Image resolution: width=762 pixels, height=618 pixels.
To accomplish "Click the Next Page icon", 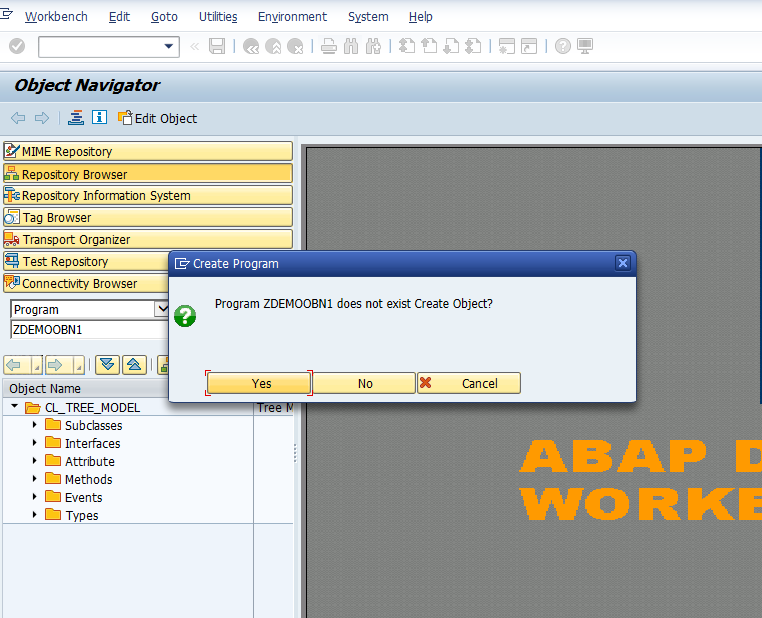I will point(451,46).
